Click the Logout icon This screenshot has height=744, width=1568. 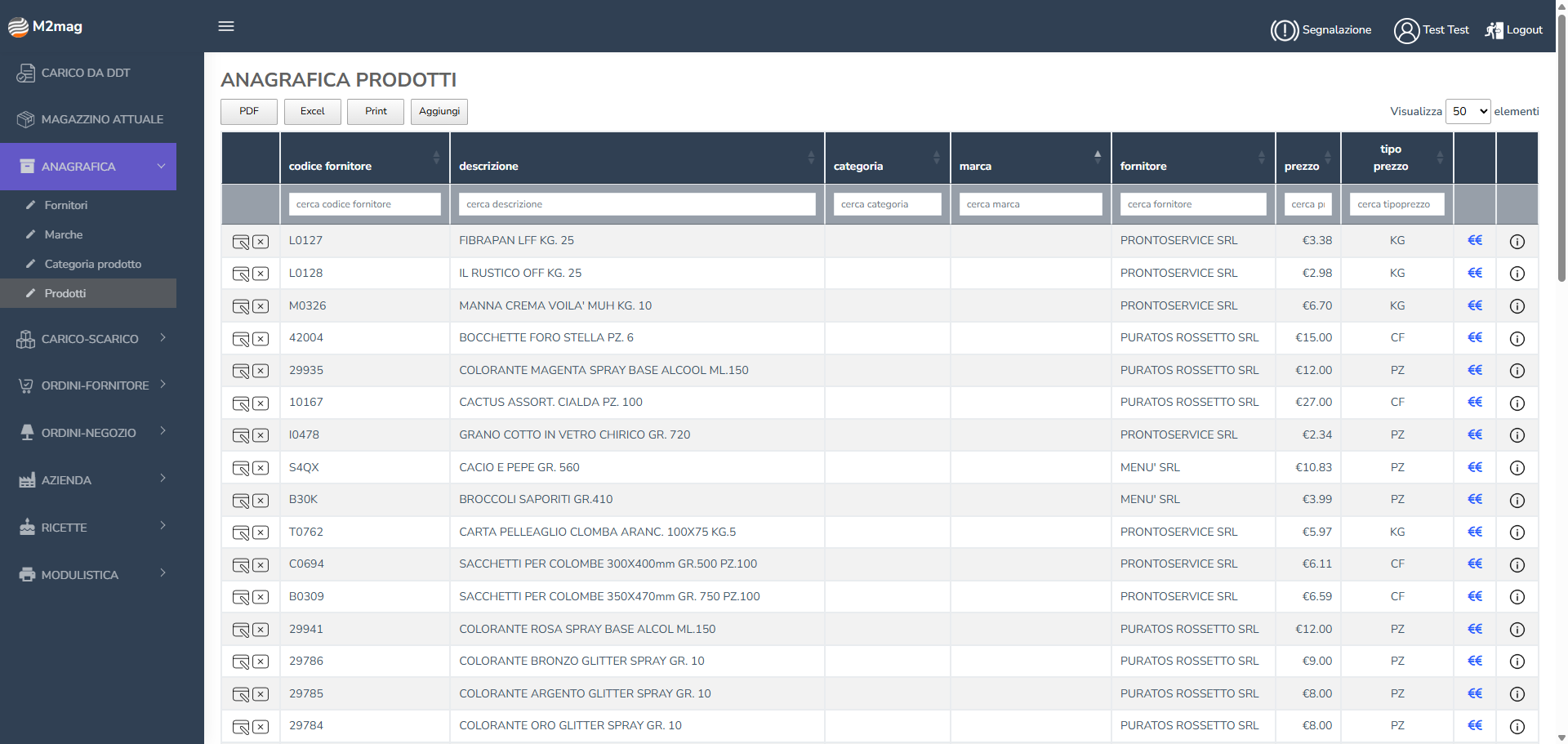point(1494,30)
